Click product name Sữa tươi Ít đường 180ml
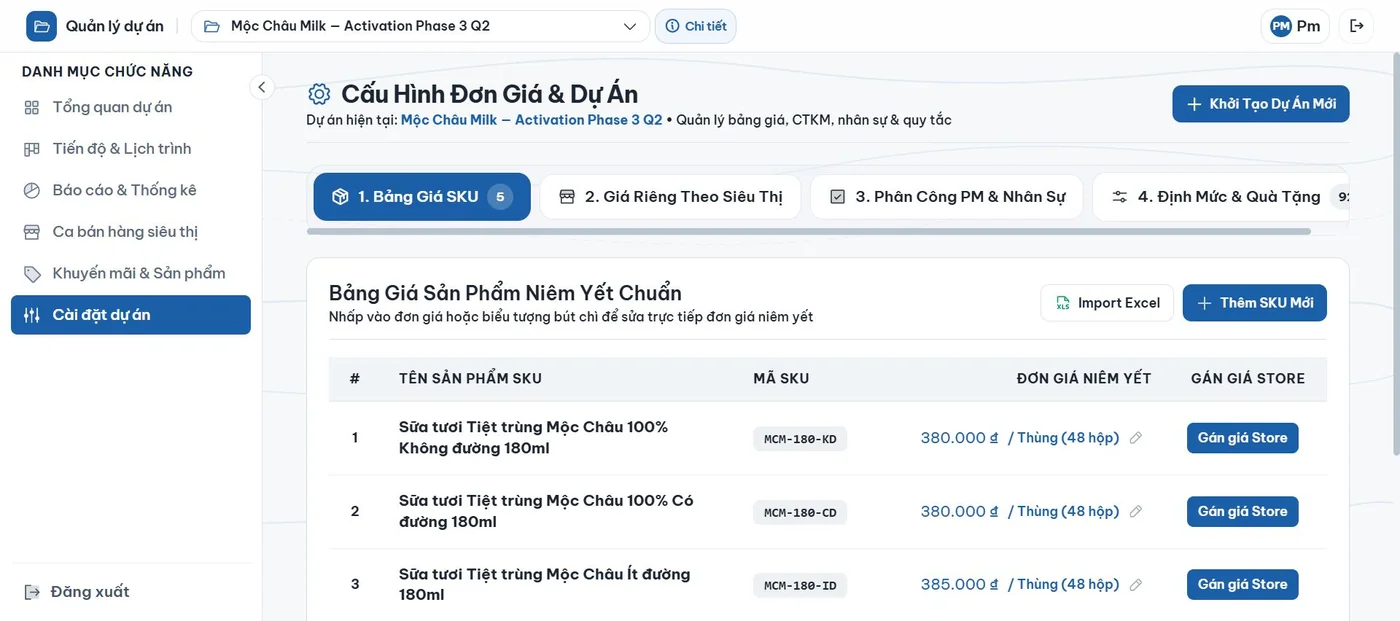This screenshot has height=621, width=1400. 544,585
